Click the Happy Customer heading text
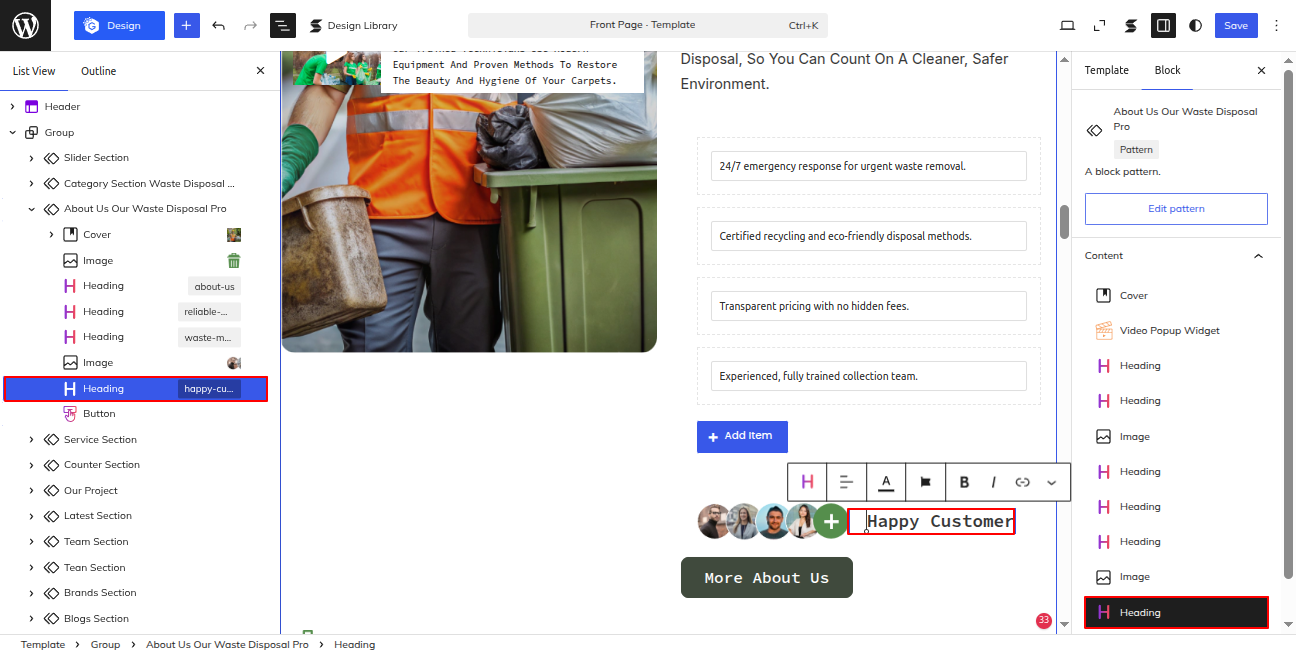Image resolution: width=1296 pixels, height=654 pixels. point(940,521)
